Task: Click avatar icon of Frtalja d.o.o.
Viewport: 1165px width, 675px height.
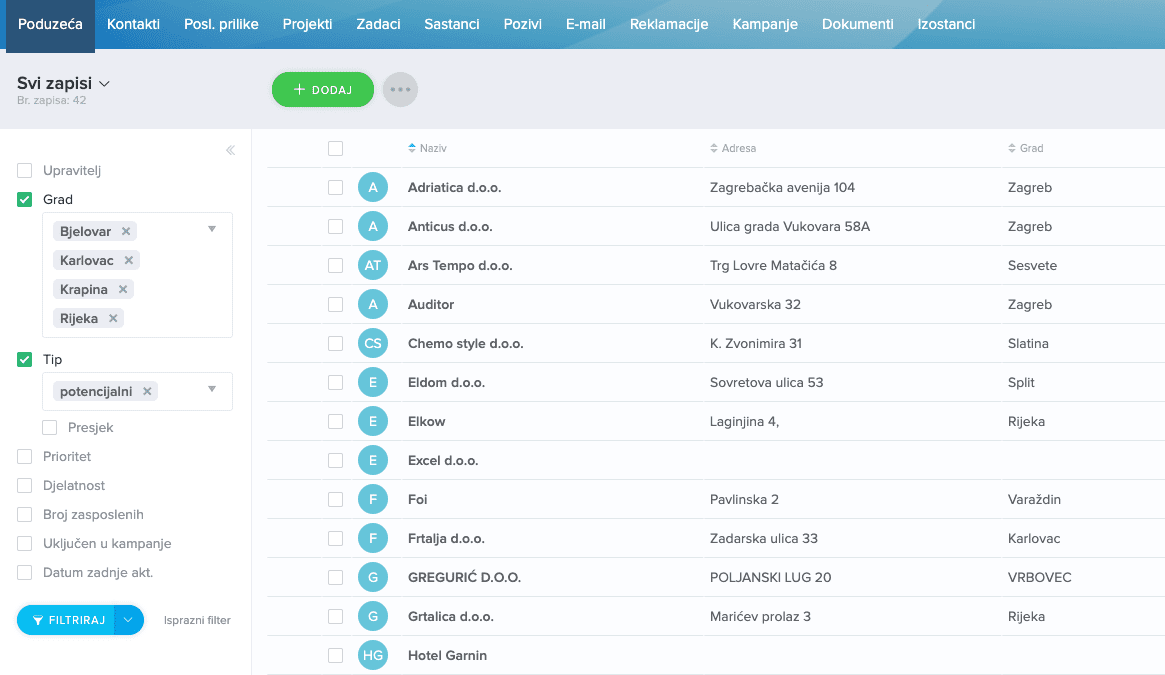Action: [373, 538]
